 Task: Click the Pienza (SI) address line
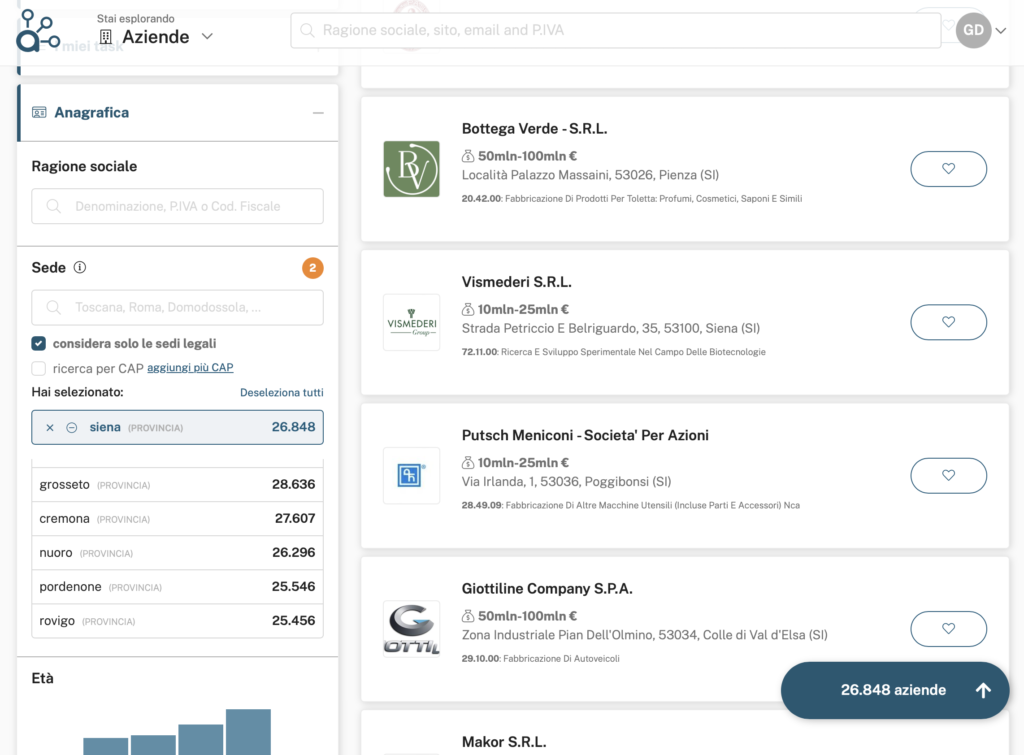coord(590,175)
